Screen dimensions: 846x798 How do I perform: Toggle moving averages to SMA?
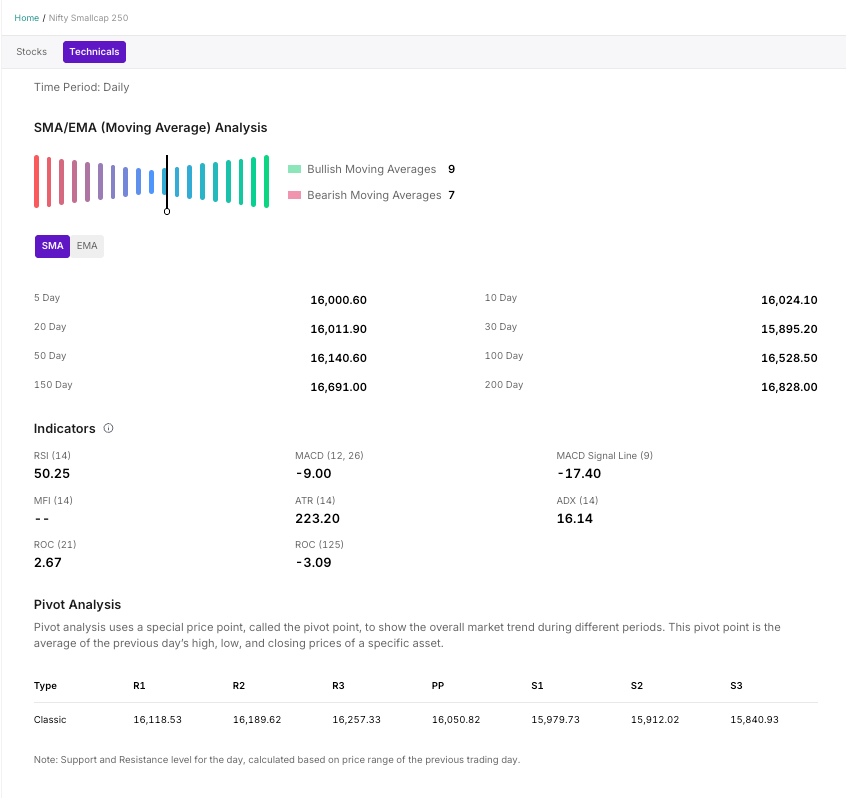click(52, 246)
